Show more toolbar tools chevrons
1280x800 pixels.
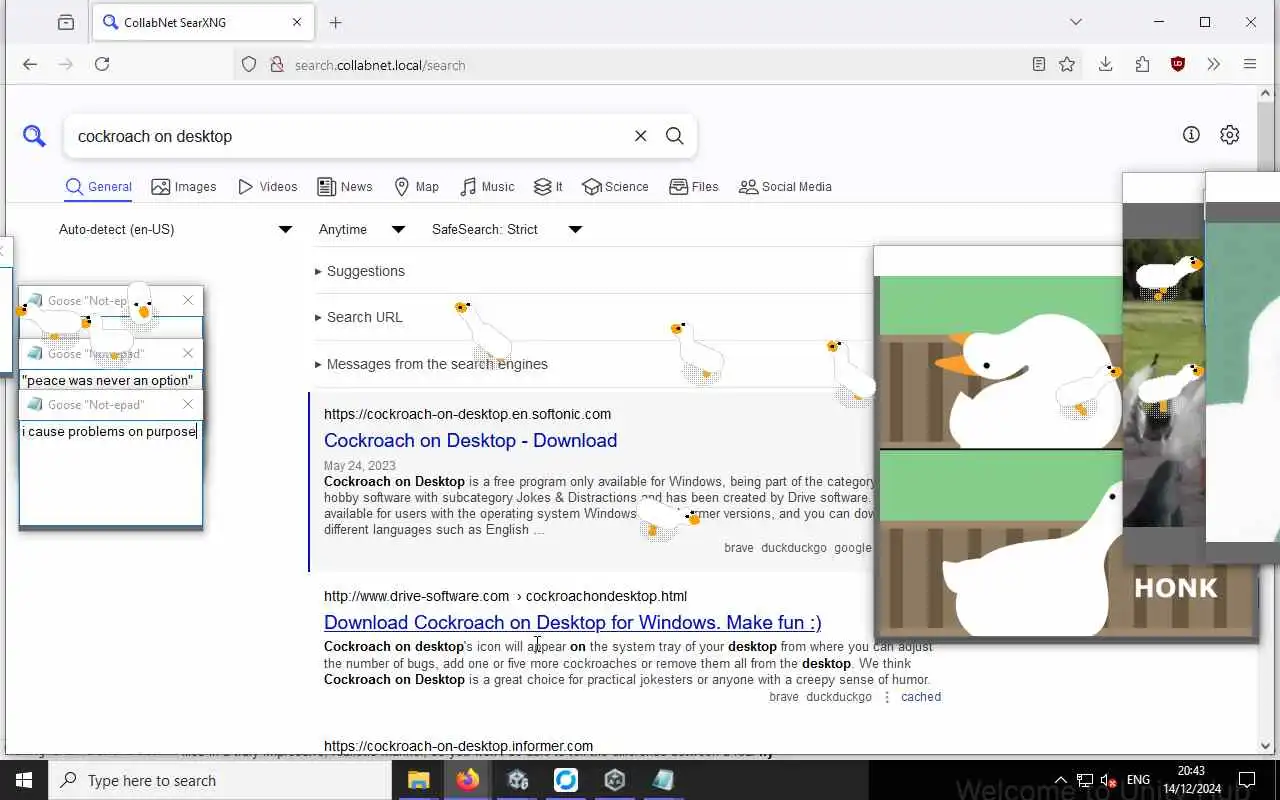1214,64
